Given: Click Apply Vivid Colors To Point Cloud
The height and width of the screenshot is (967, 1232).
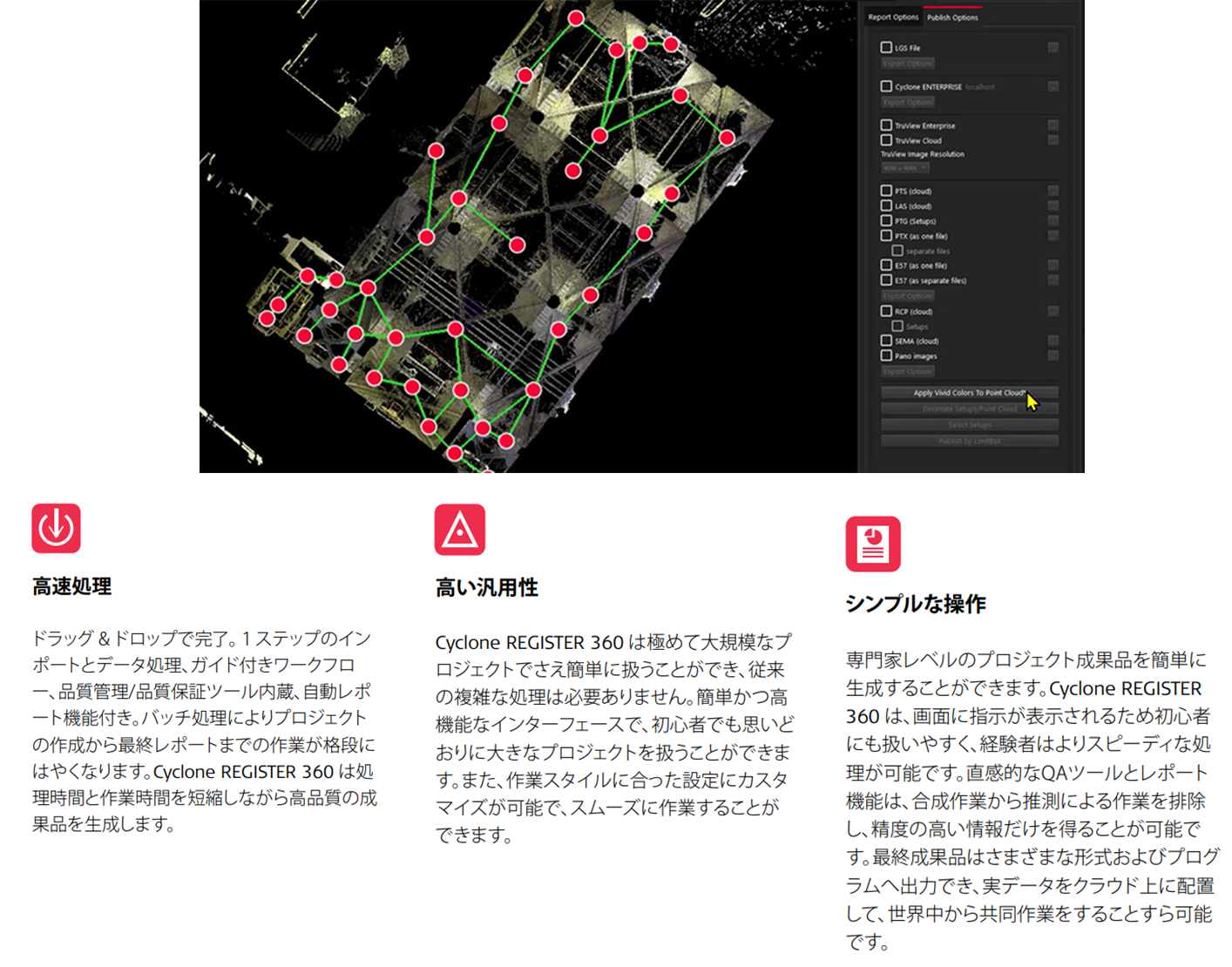Looking at the screenshot, I should click(969, 393).
